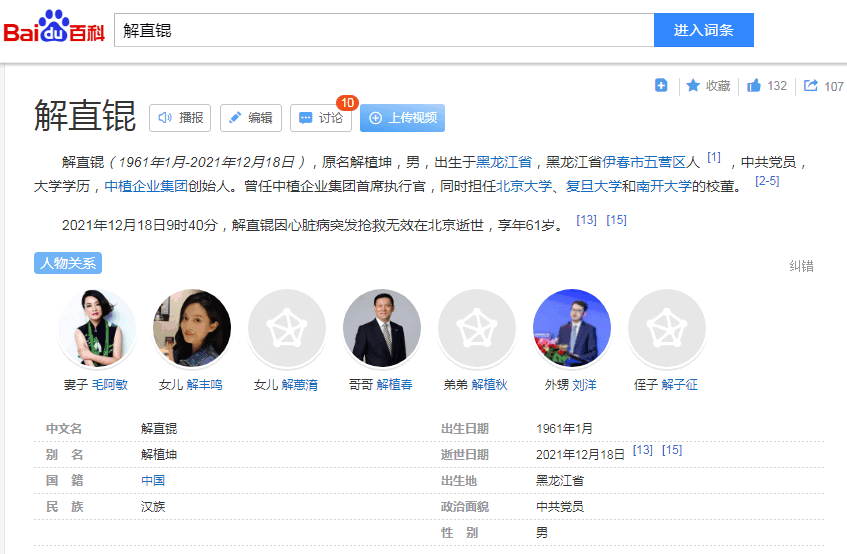Open the 解植秋 name link
Image resolution: width=847 pixels, height=554 pixels.
point(490,384)
